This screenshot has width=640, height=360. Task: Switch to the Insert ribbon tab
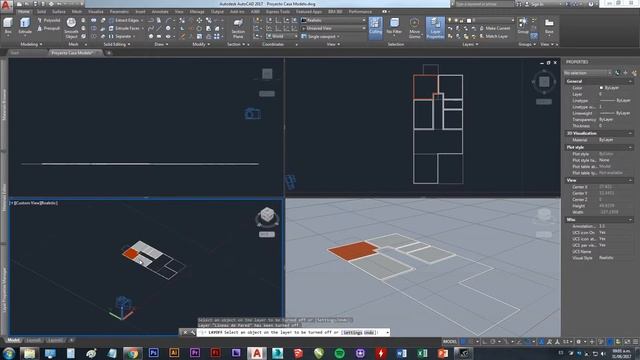click(x=140, y=12)
